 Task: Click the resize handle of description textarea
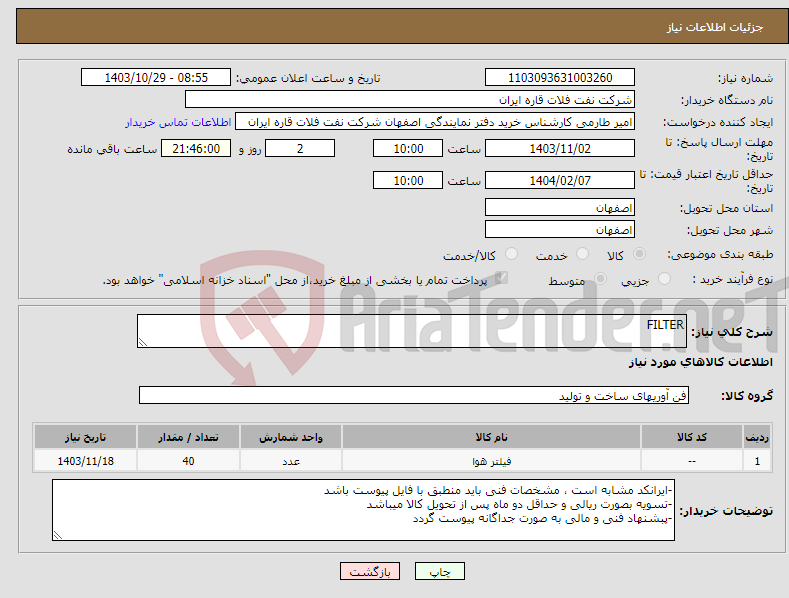pyautogui.click(x=143, y=342)
